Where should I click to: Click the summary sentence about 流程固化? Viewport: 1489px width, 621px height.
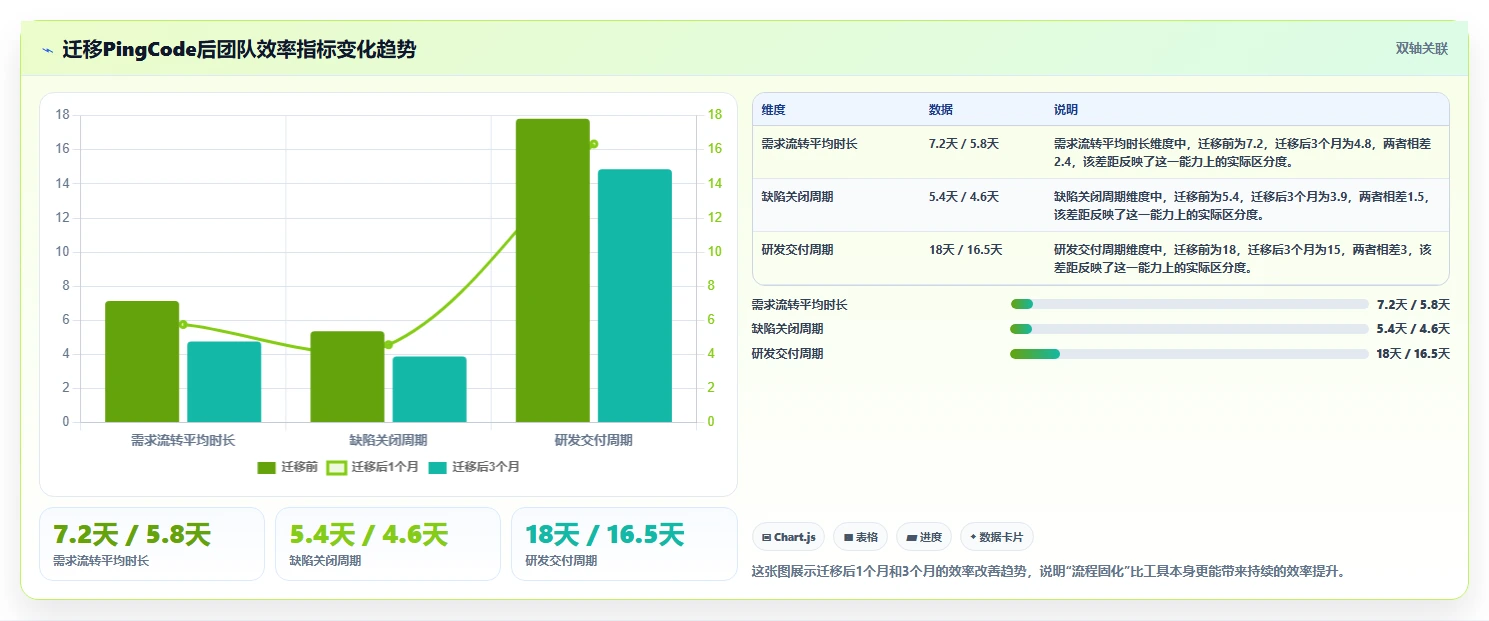1049,571
